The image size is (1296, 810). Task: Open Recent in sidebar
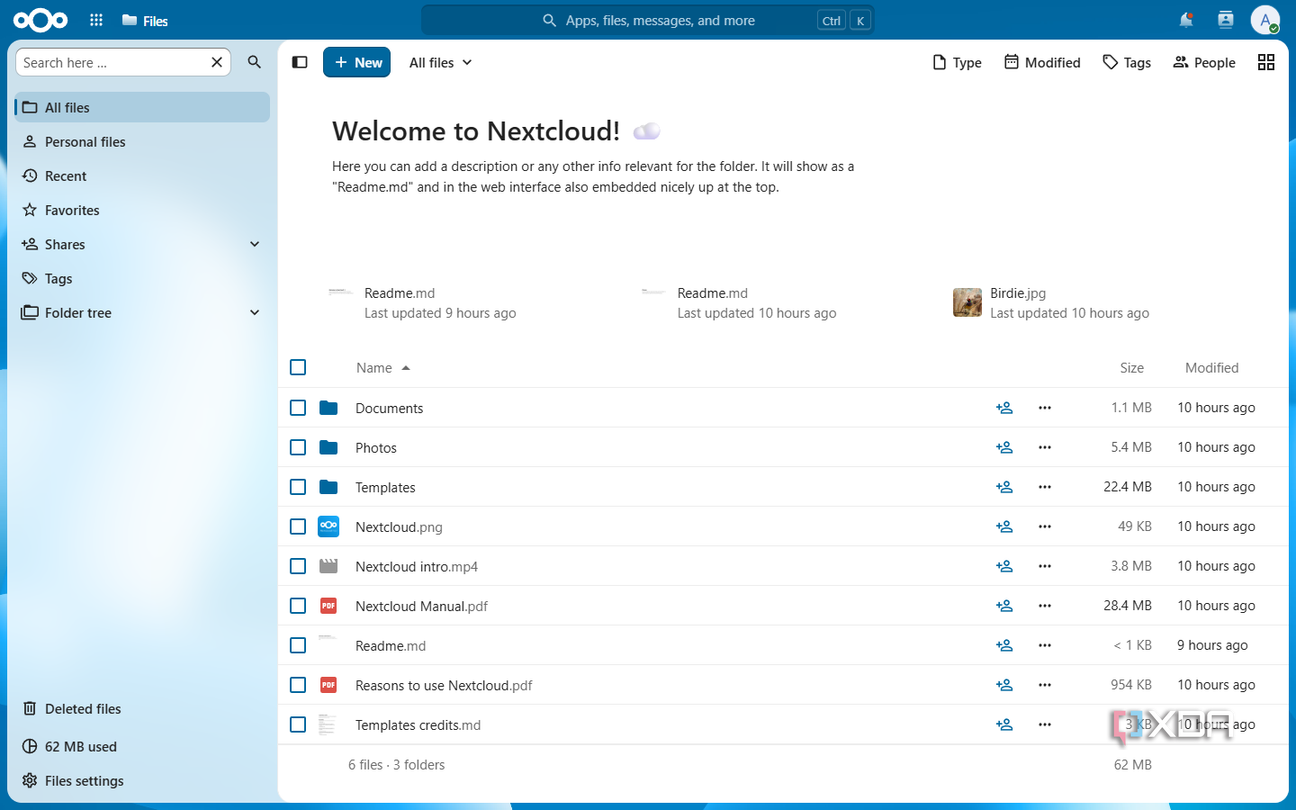pyautogui.click(x=142, y=176)
